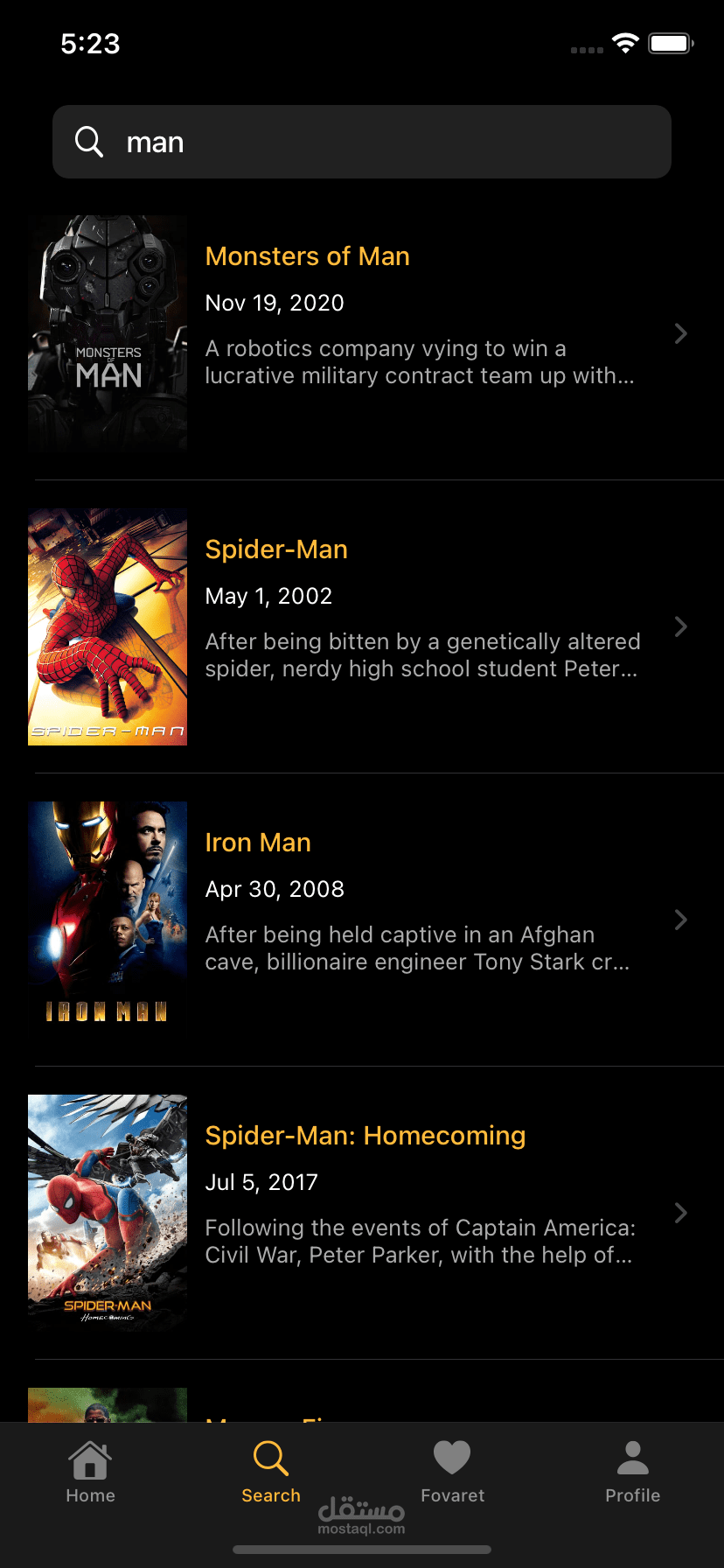Open the Profile person icon

point(633,1458)
